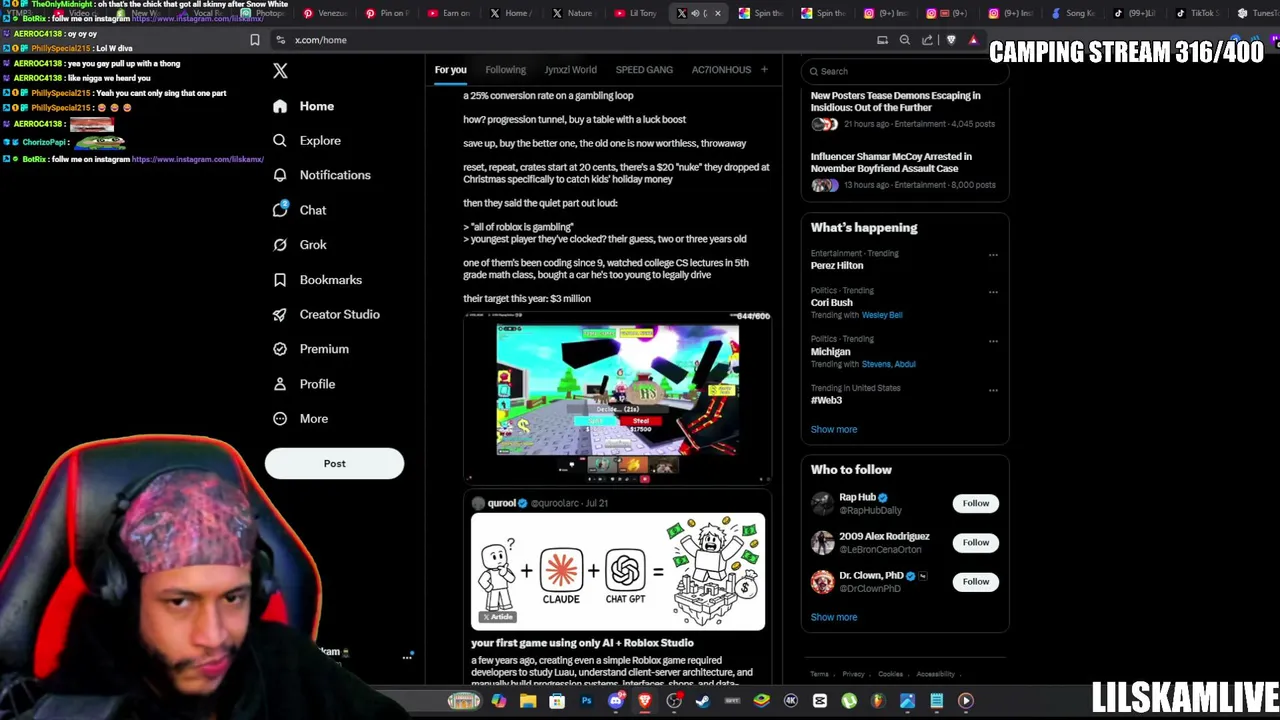Image resolution: width=1280 pixels, height=720 pixels.
Task: Open the Claude plus ChatGPT article image
Action: [618, 572]
